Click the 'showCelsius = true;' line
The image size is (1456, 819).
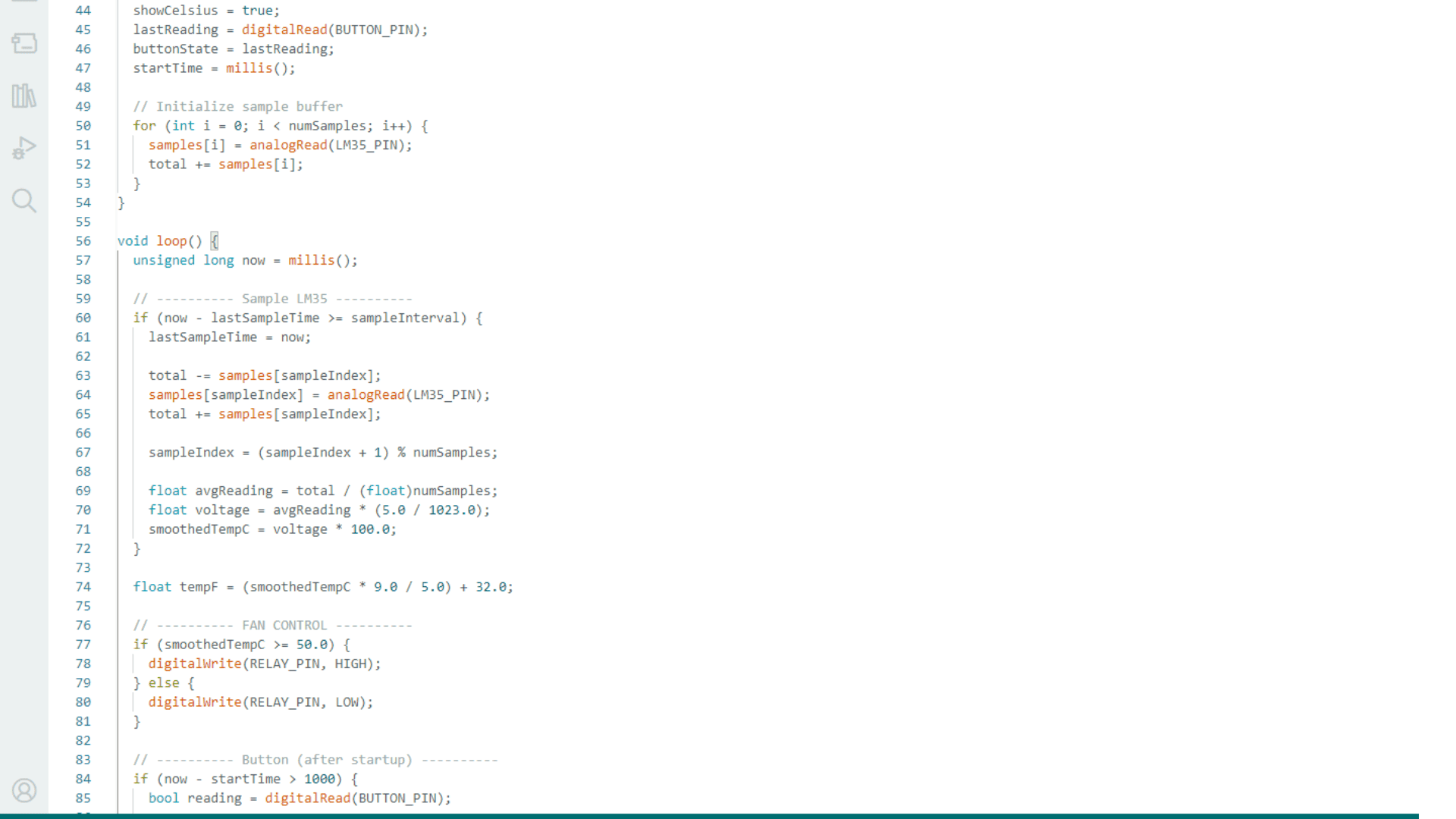click(206, 11)
